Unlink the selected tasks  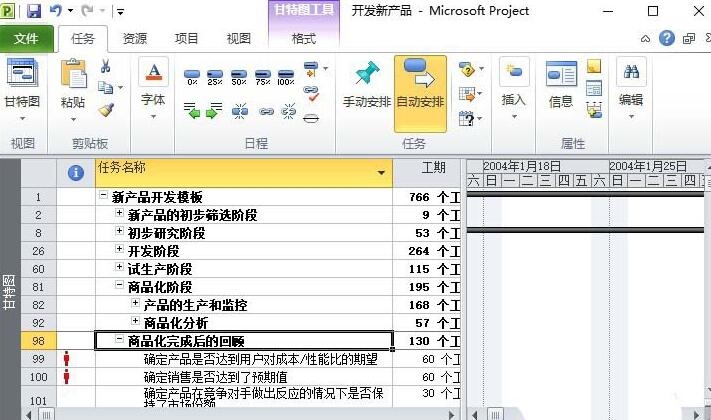pos(289,110)
